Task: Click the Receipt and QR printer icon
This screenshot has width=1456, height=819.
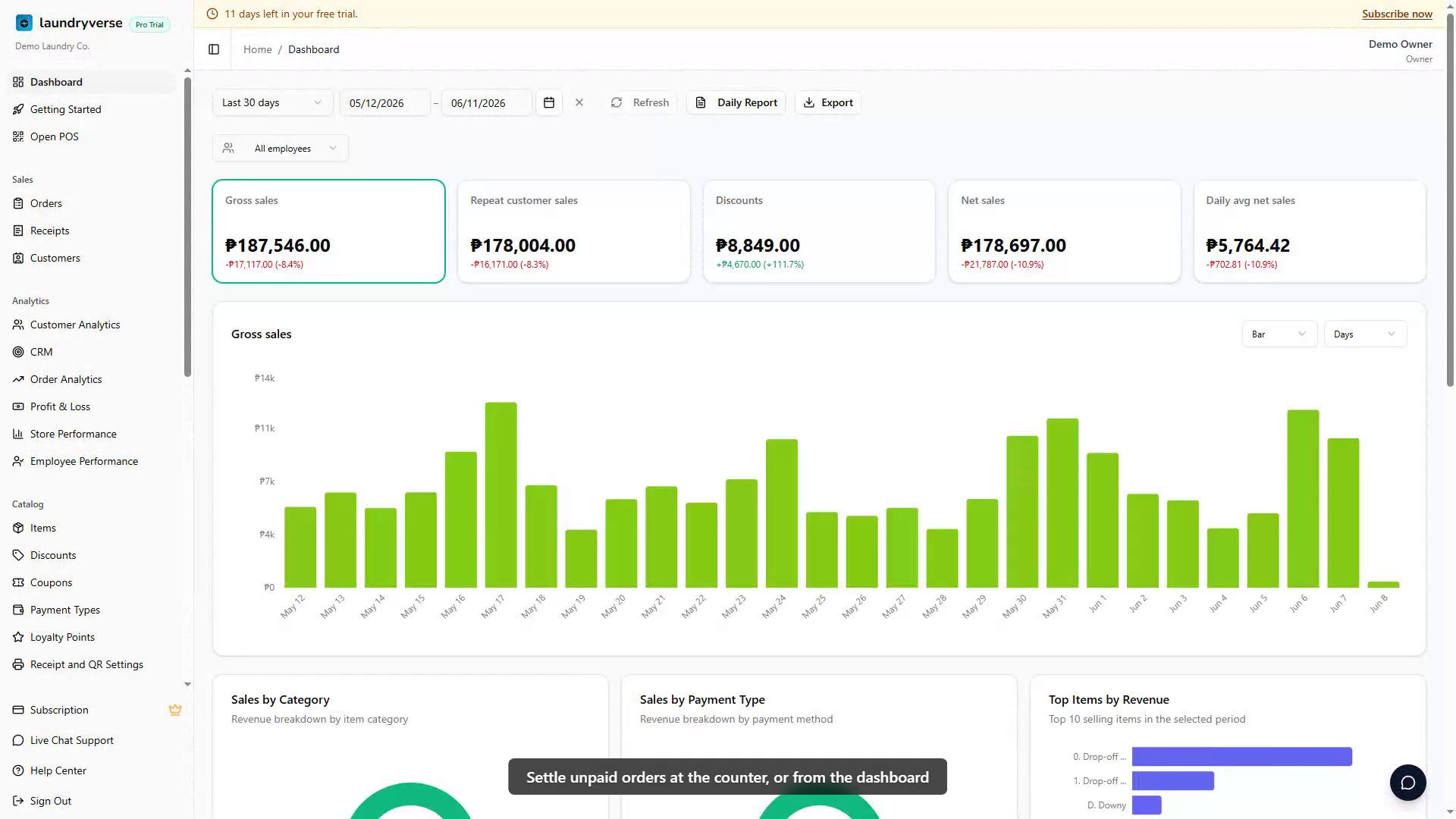Action: [x=18, y=664]
